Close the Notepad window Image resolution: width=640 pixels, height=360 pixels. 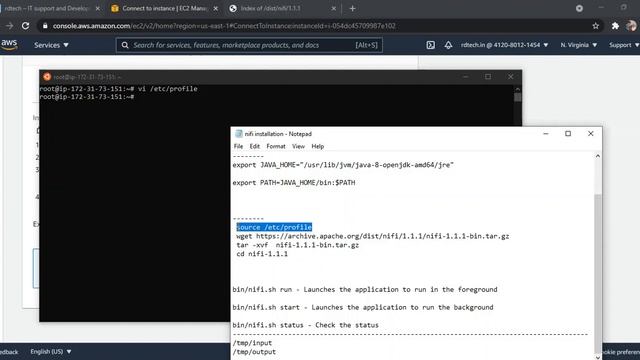pos(590,133)
